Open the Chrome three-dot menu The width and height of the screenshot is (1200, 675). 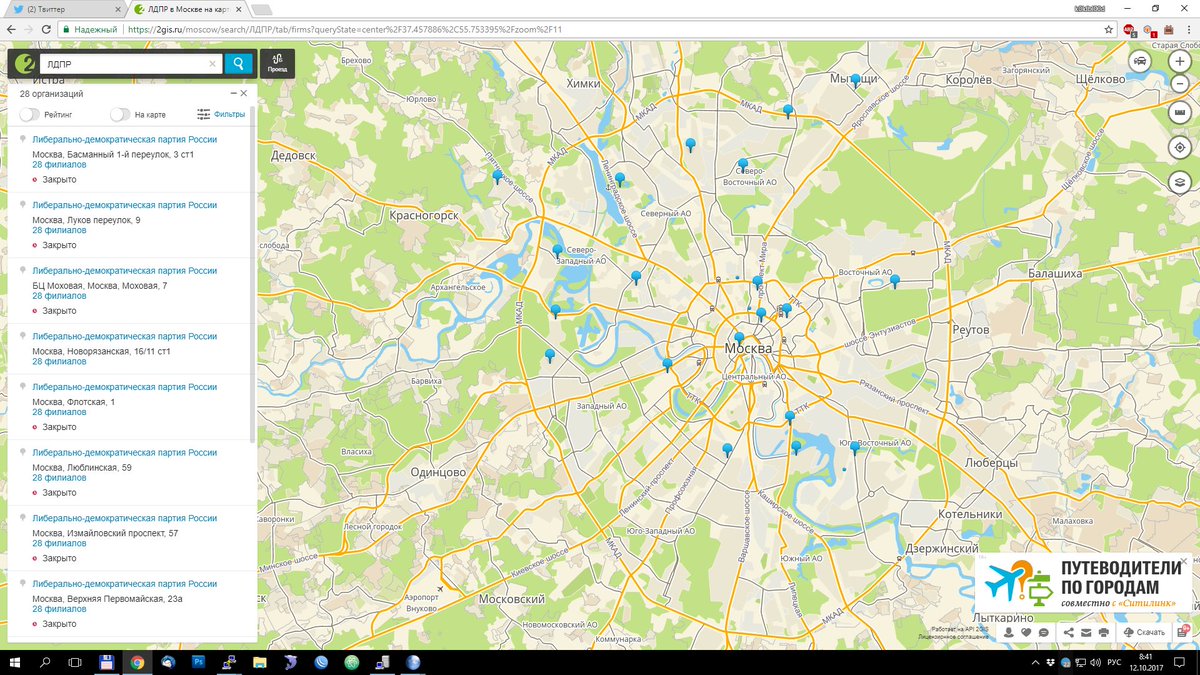[1188, 30]
